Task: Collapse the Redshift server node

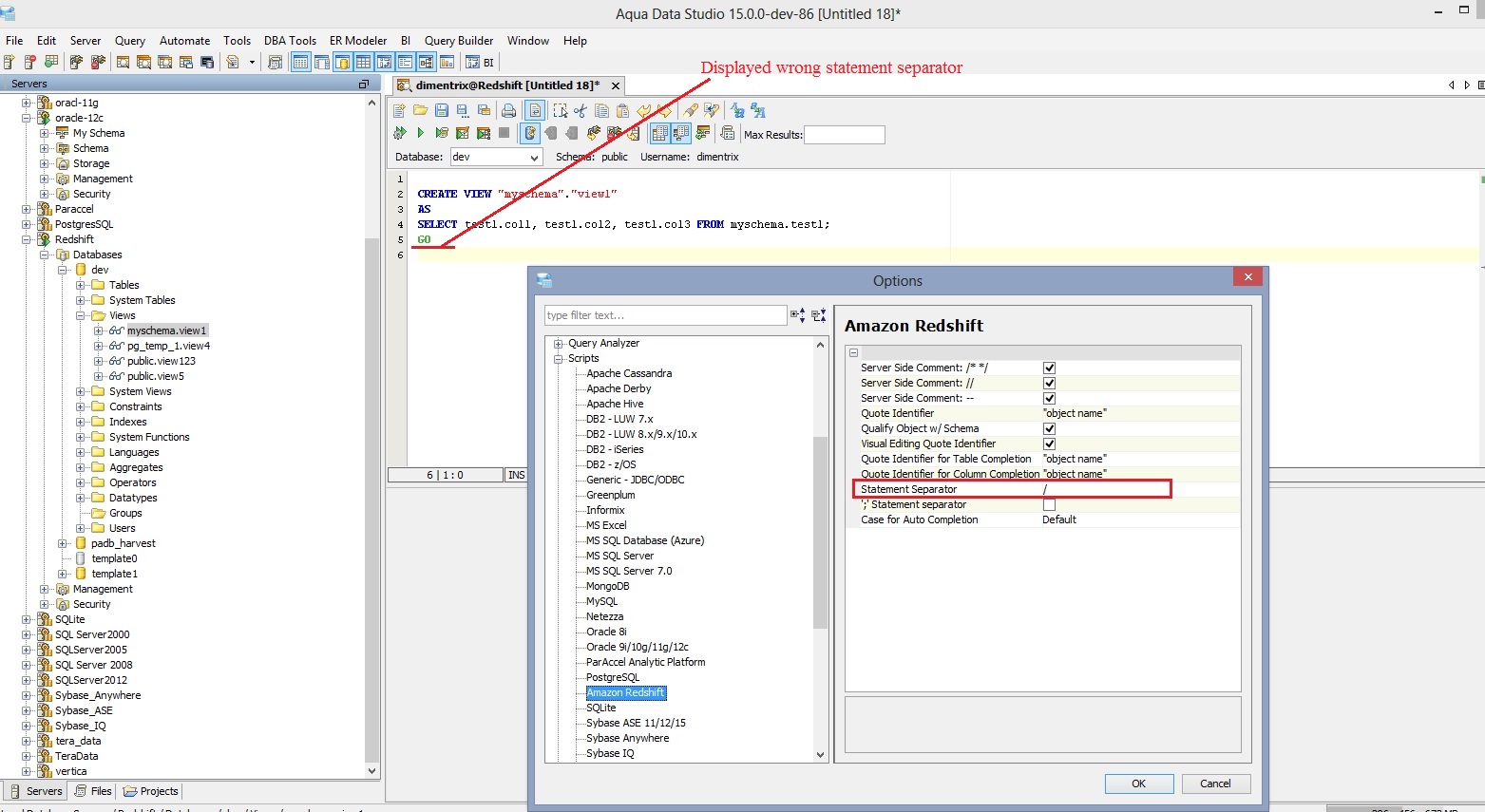Action: [27, 239]
